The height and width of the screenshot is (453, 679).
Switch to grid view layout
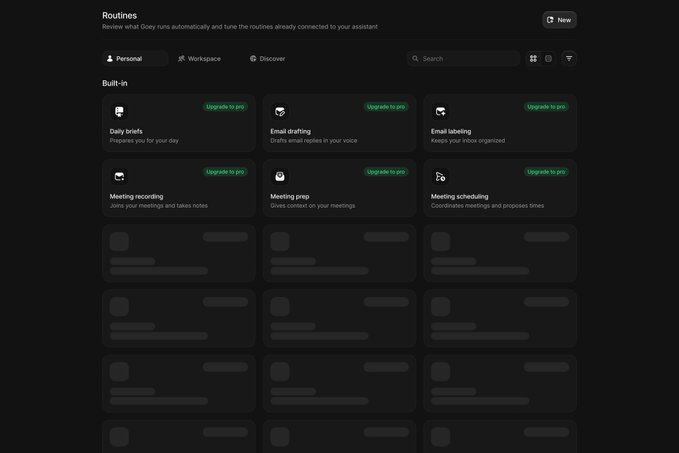click(533, 58)
